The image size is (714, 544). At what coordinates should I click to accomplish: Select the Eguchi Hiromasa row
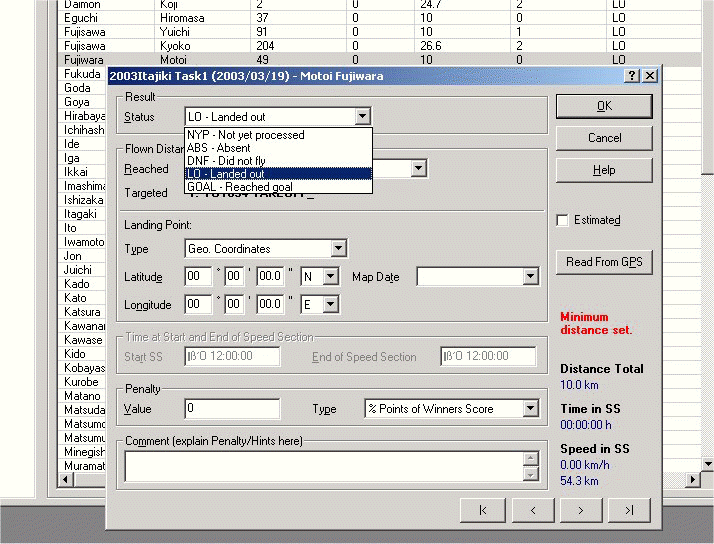[379, 18]
